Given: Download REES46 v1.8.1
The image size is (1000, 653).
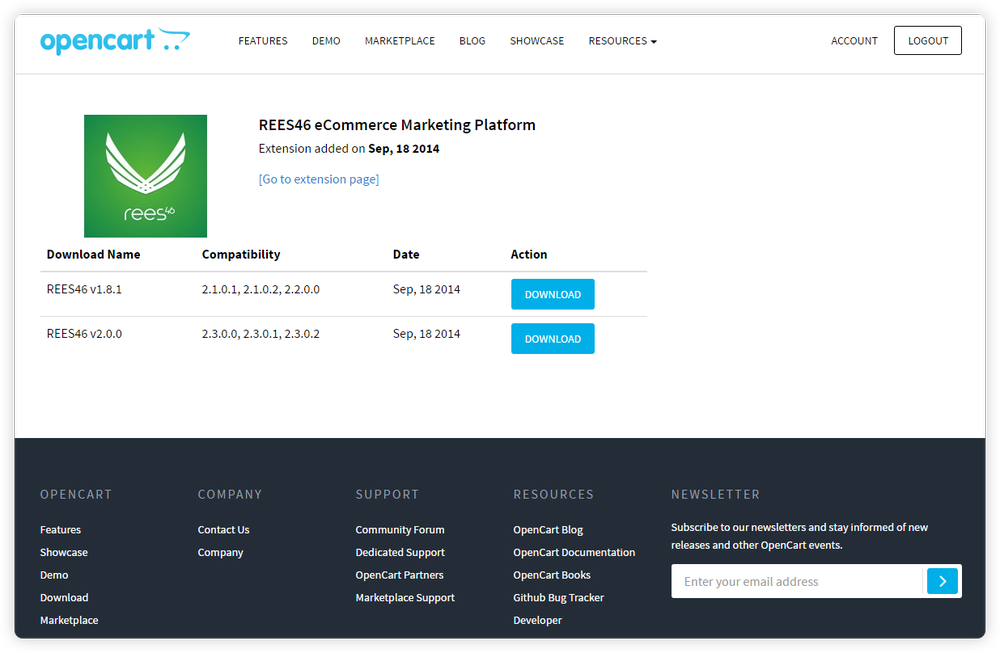Looking at the screenshot, I should pyautogui.click(x=552, y=294).
